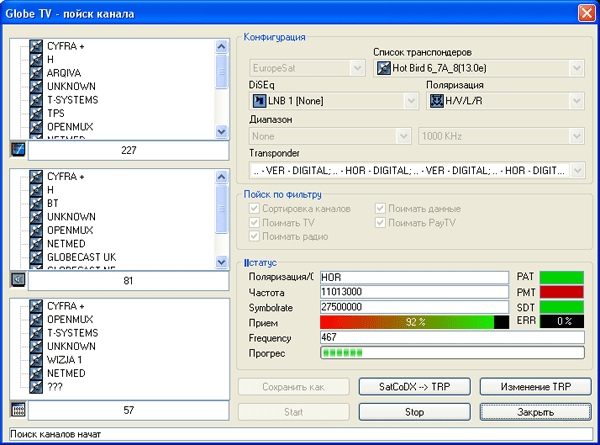Screen dimensions: 600x445
Task: Click the Прием 92% signal level bar
Action: pyautogui.click(x=414, y=322)
